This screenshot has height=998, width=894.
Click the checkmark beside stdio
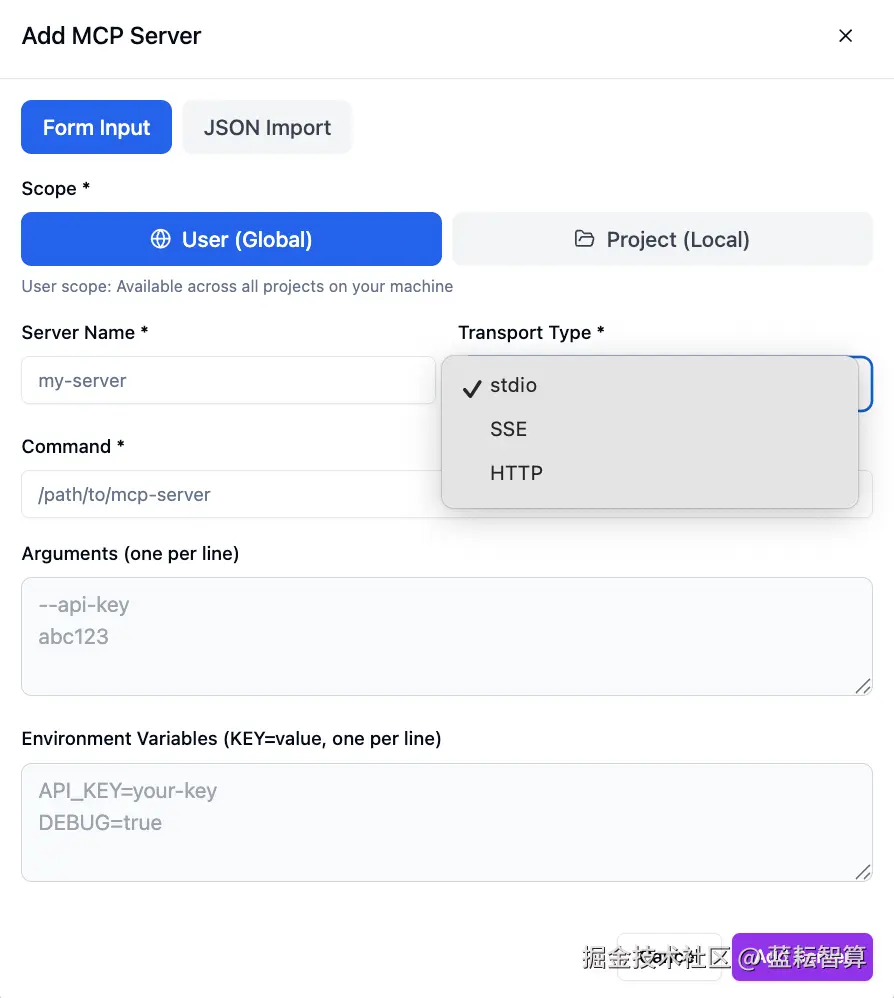point(472,386)
